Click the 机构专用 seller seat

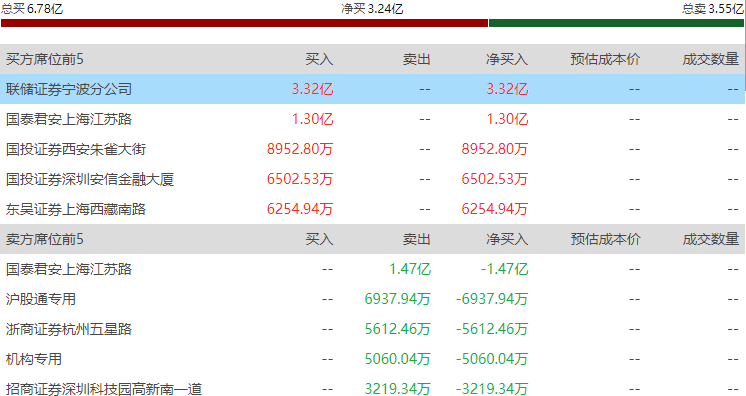pyautogui.click(x=34, y=359)
